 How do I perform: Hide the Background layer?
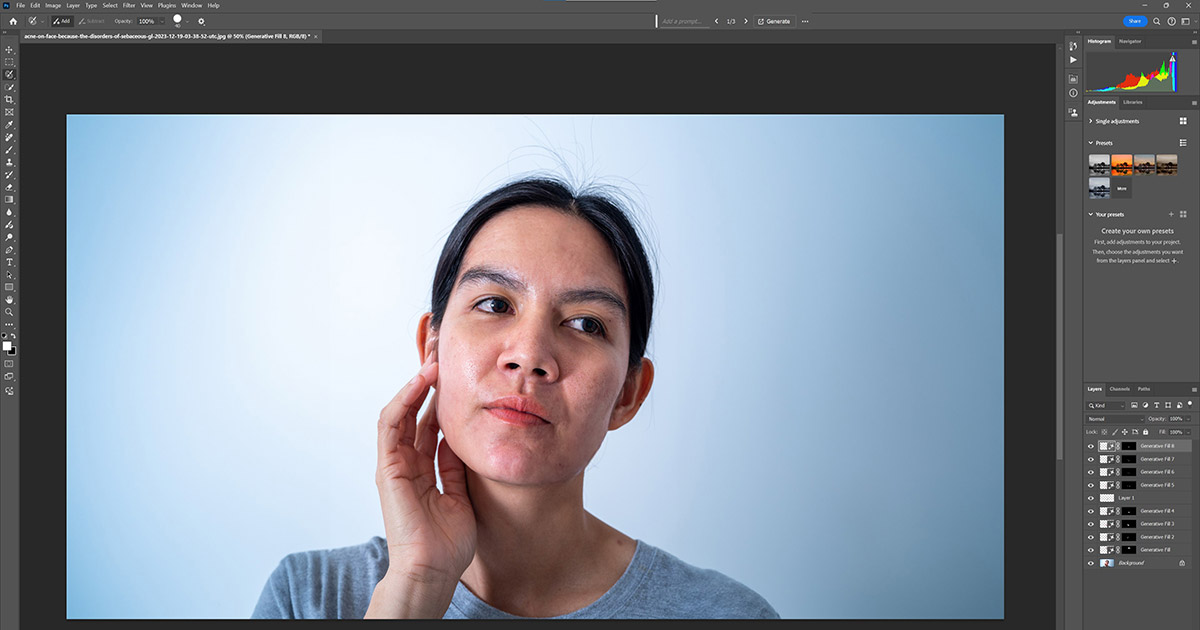point(1091,563)
